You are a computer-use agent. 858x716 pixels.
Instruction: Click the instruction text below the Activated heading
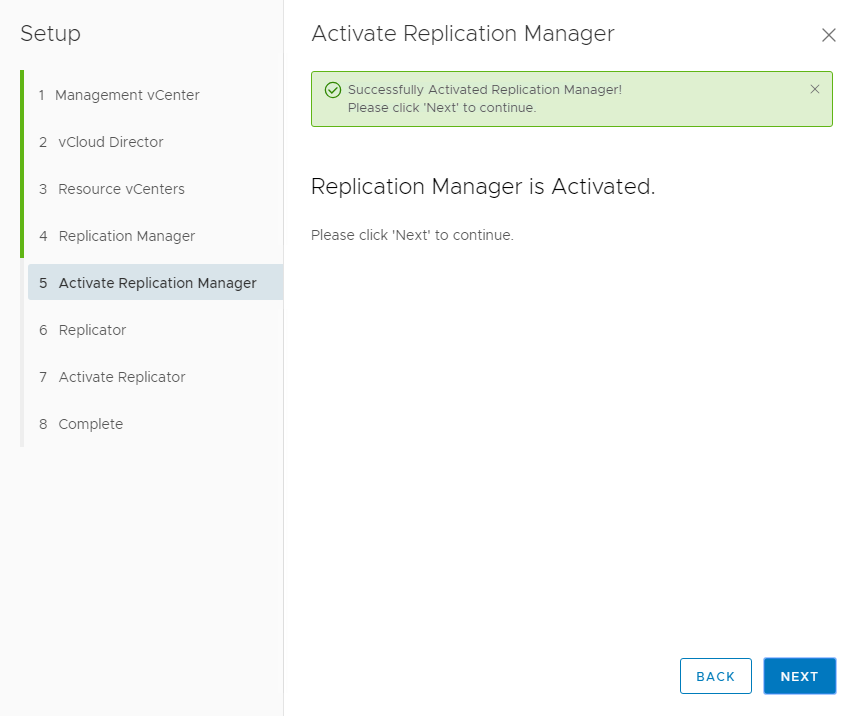412,235
